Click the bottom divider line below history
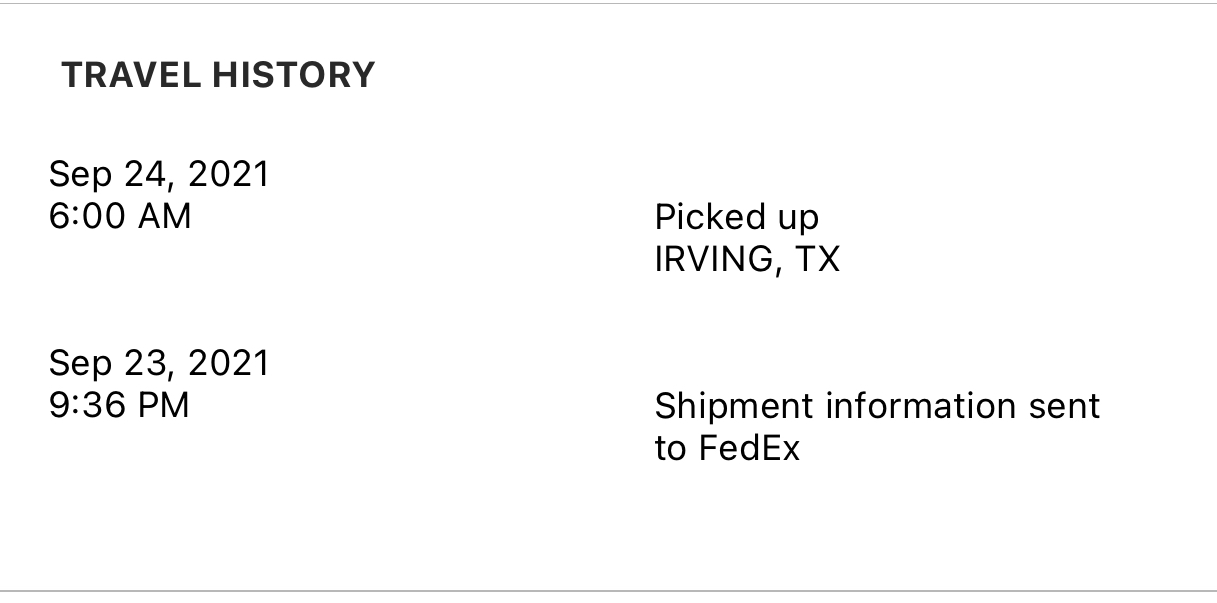Screen dimensions: 1217x603 point(608,591)
